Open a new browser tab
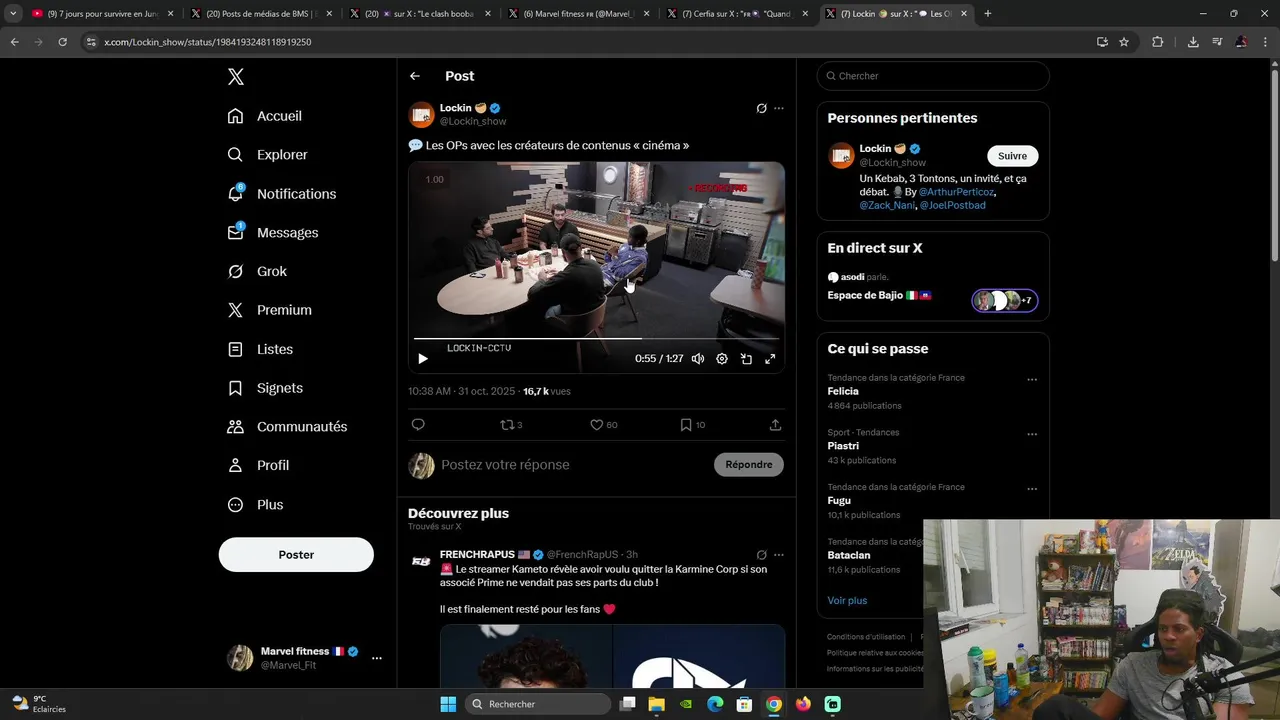The image size is (1280, 720). click(988, 14)
